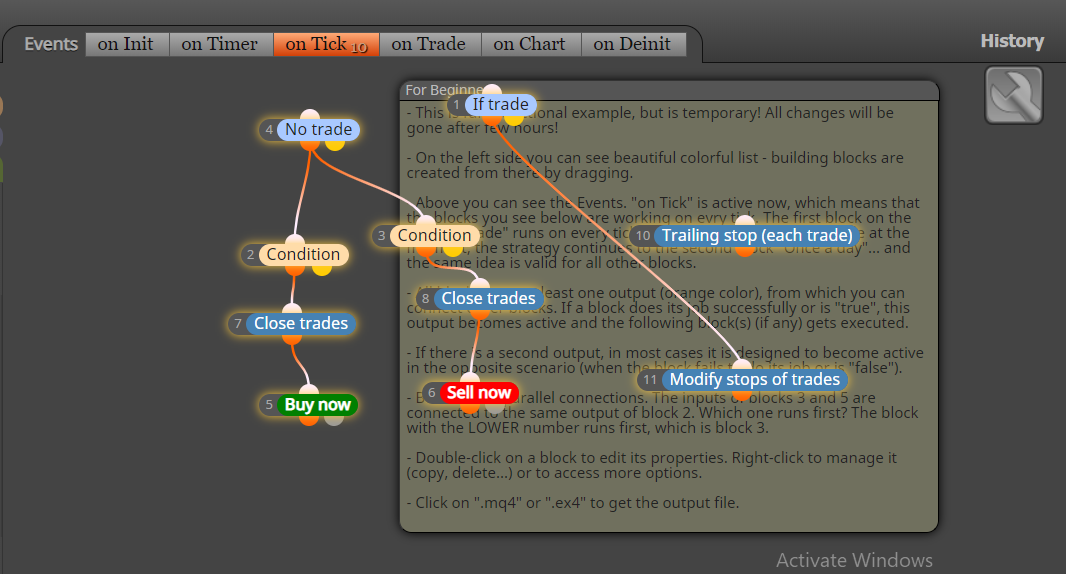Select the No trade block
The width and height of the screenshot is (1066, 574).
(318, 130)
